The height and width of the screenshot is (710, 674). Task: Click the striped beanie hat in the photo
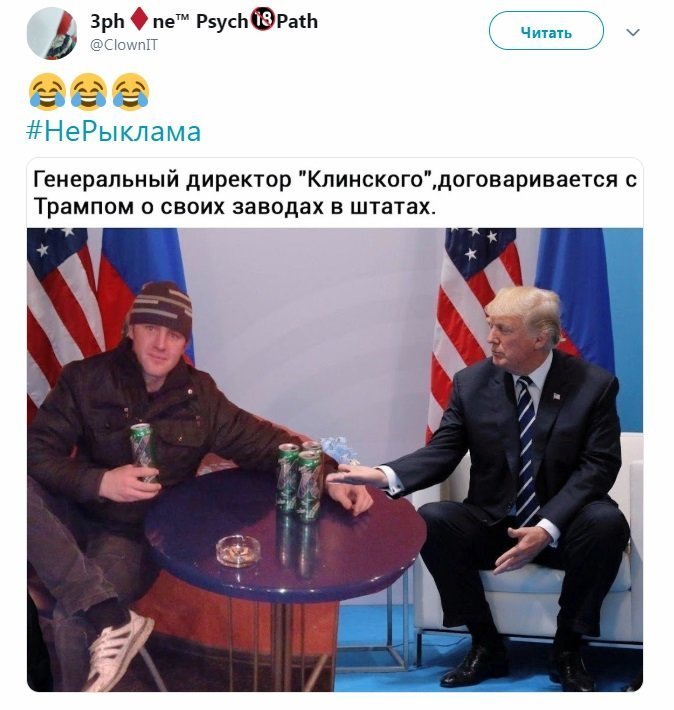161,308
